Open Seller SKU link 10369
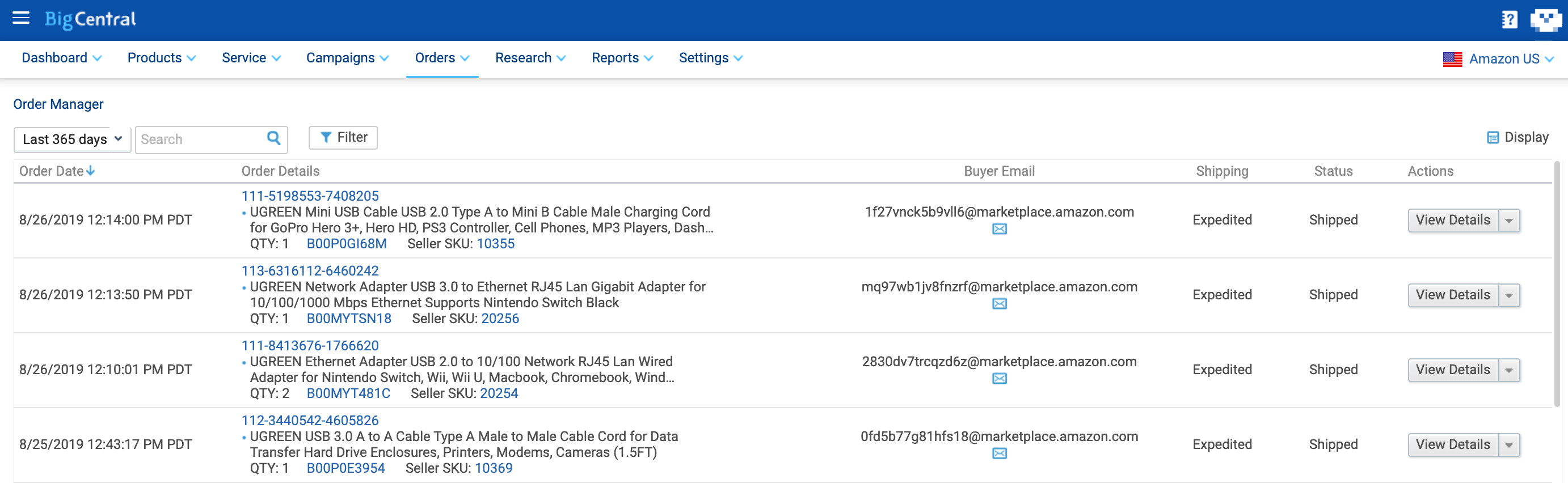The width and height of the screenshot is (1568, 483). (494, 468)
